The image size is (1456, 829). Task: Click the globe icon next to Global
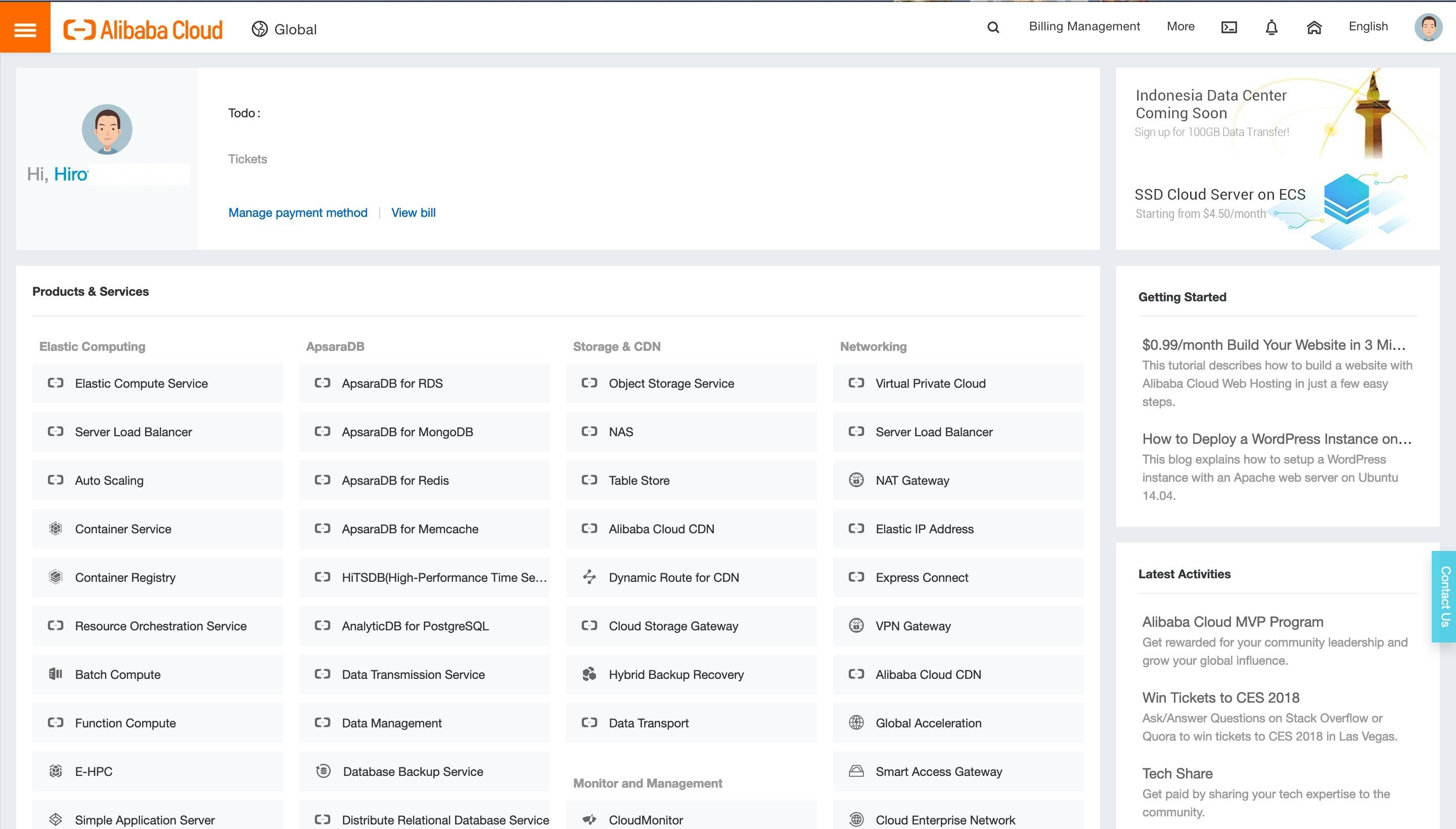(x=260, y=29)
